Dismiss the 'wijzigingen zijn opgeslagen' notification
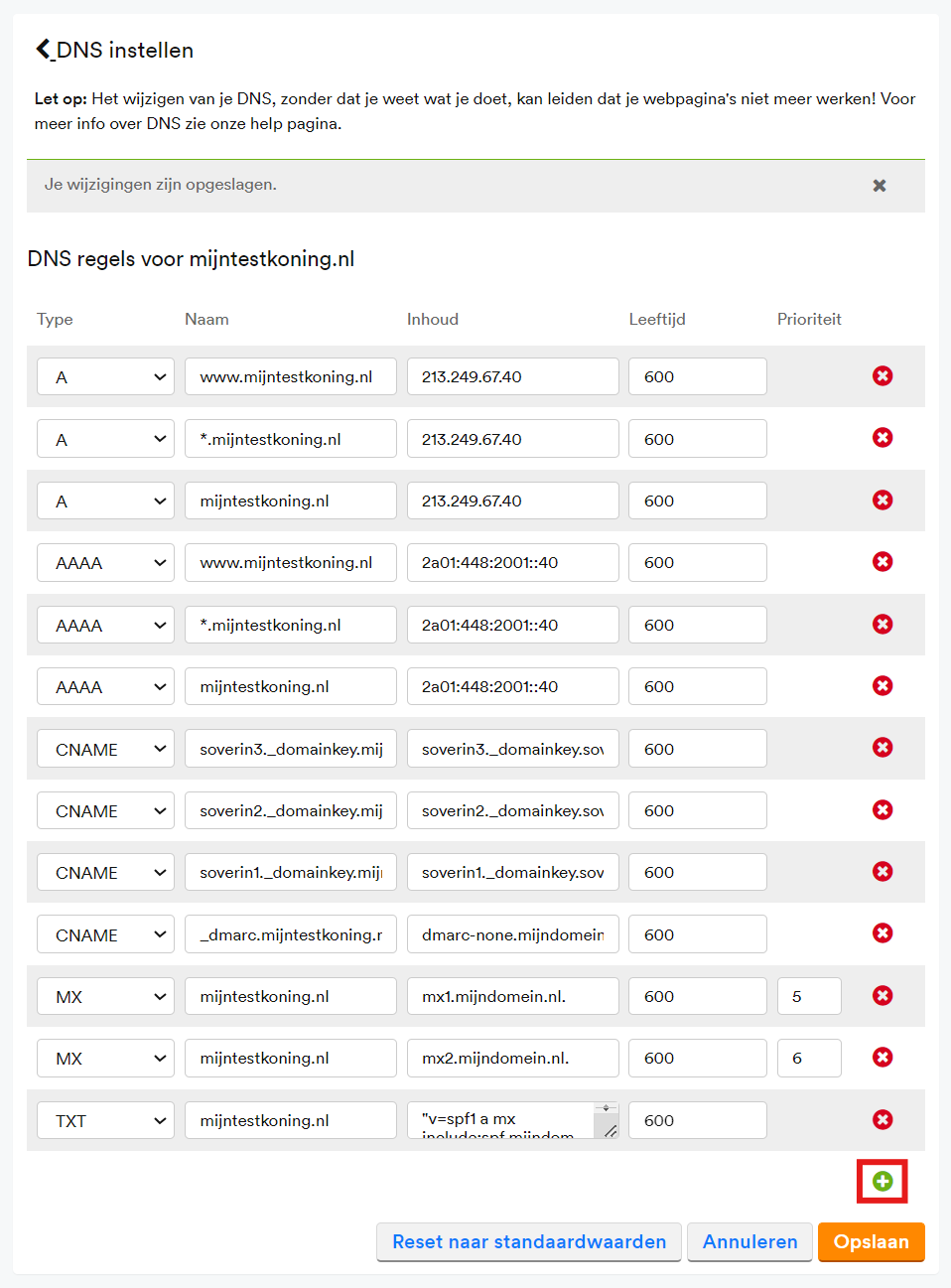This screenshot has width=951, height=1288. [x=879, y=186]
